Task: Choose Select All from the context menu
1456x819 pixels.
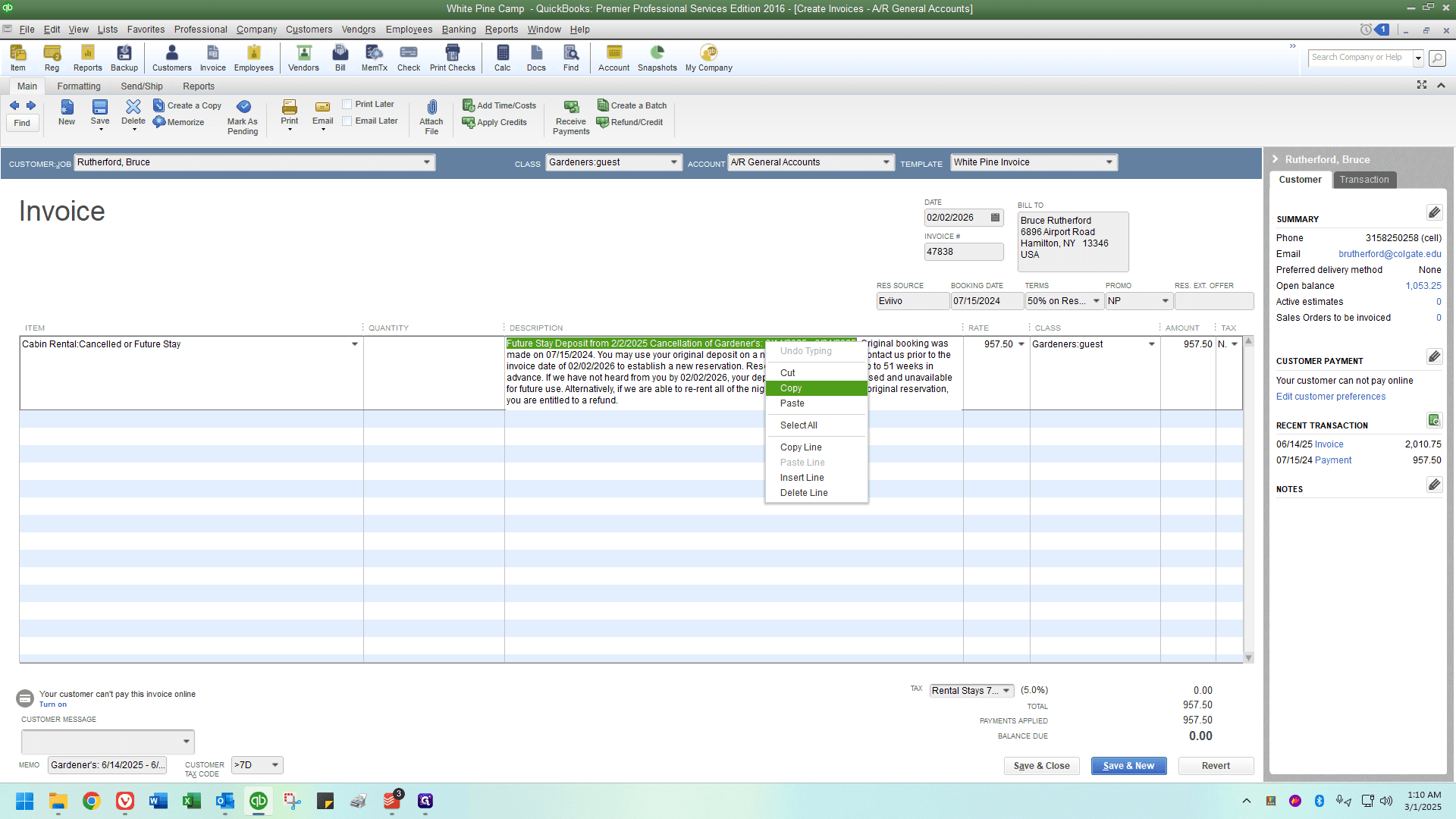Action: point(816,425)
